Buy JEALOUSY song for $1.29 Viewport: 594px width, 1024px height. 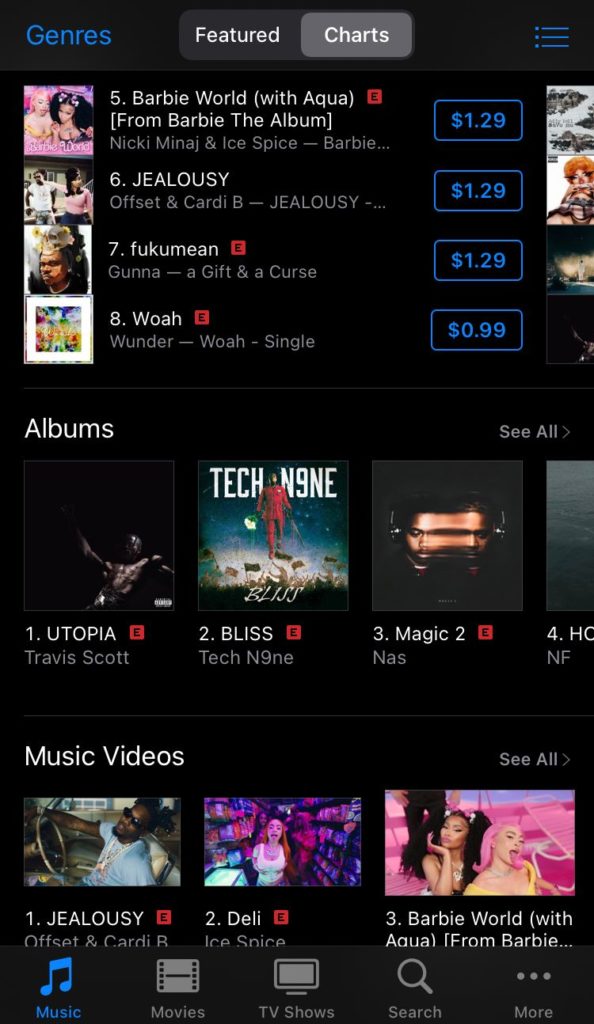[478, 191]
